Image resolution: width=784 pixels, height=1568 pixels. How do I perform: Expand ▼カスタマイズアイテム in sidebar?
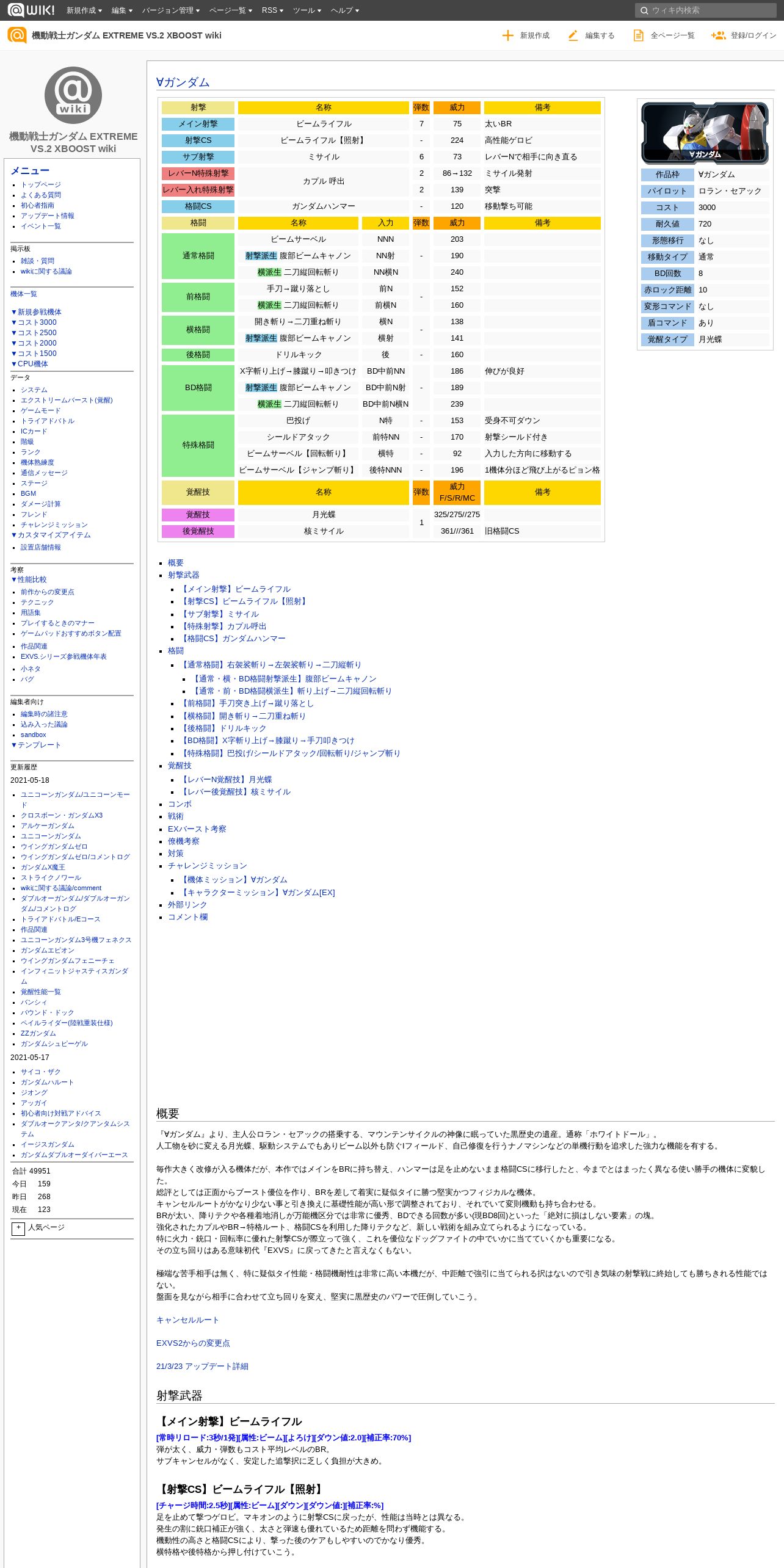tap(51, 535)
